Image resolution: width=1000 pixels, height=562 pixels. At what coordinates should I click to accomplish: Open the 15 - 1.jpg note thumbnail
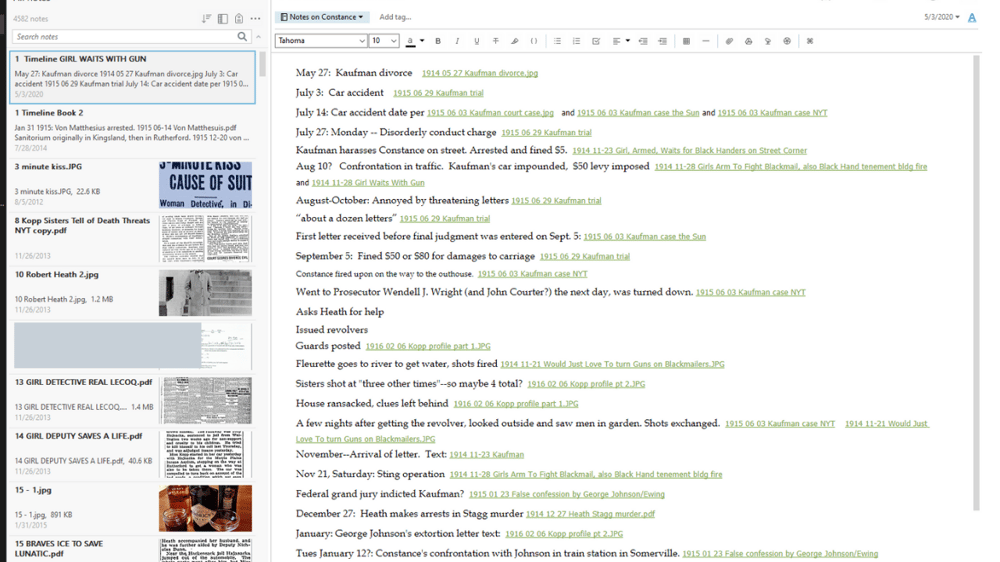(x=205, y=508)
